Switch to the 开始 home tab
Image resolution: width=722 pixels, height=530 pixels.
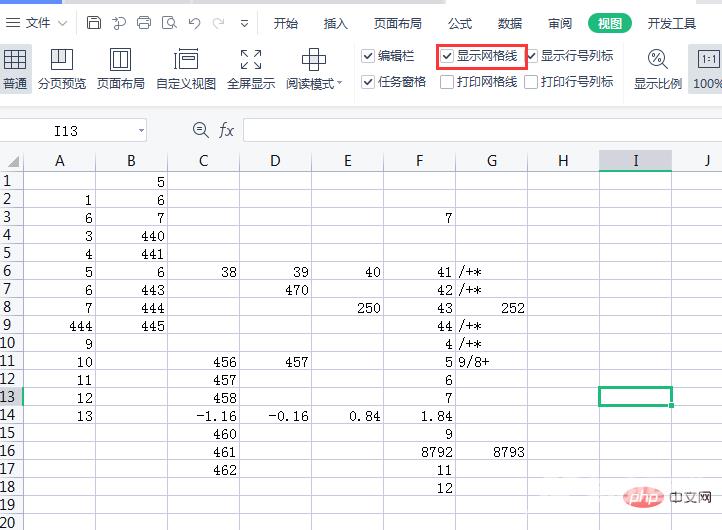pyautogui.click(x=286, y=23)
